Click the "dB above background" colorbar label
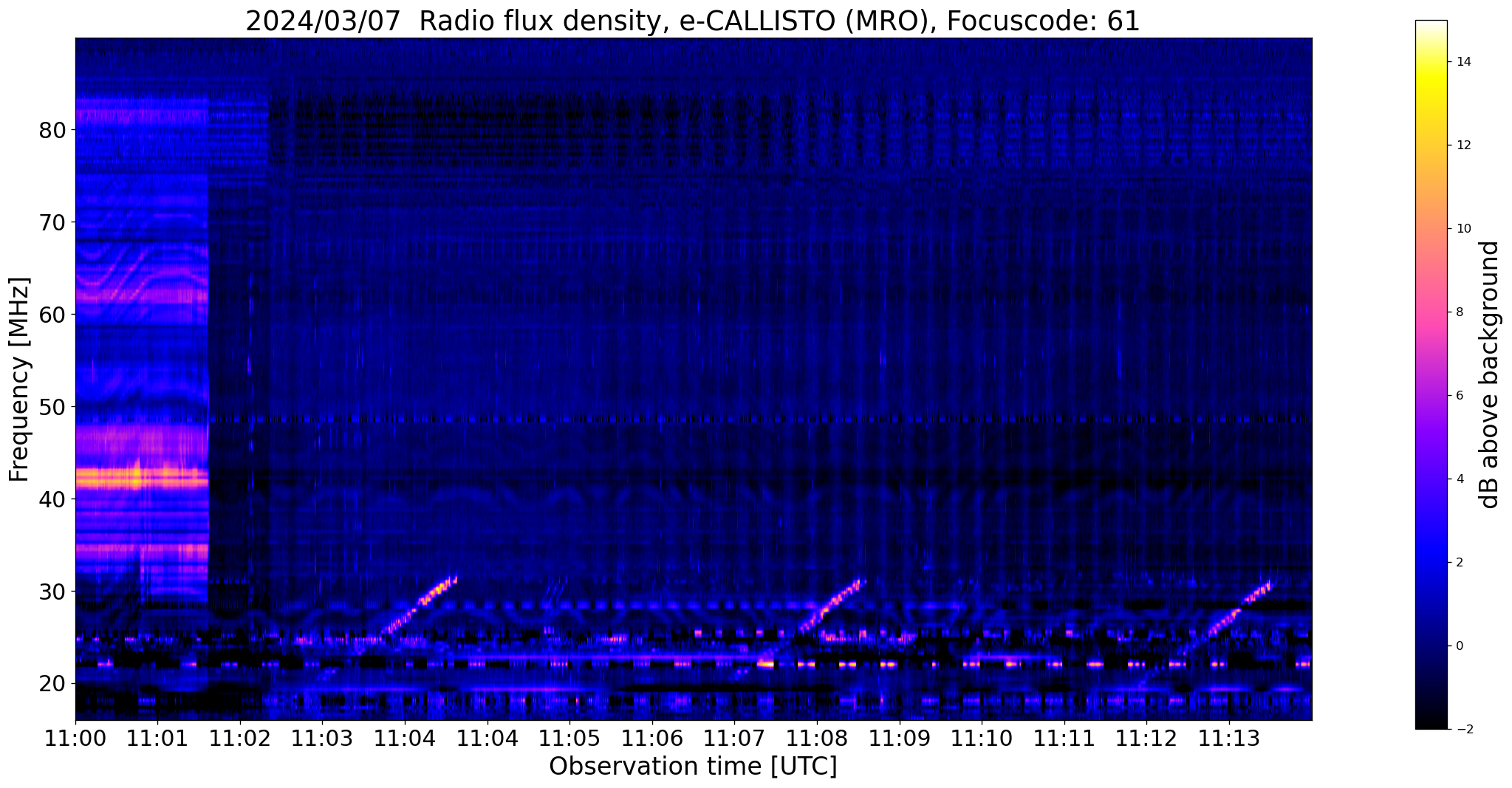 click(1490, 374)
